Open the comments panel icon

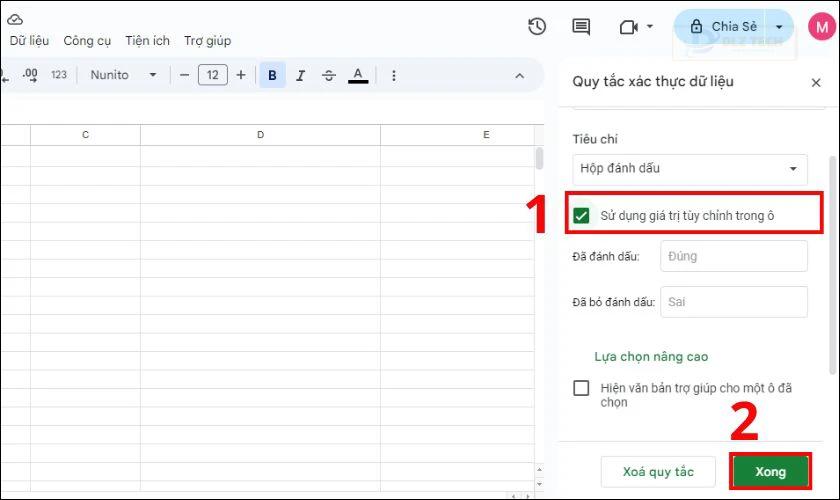[x=581, y=26]
